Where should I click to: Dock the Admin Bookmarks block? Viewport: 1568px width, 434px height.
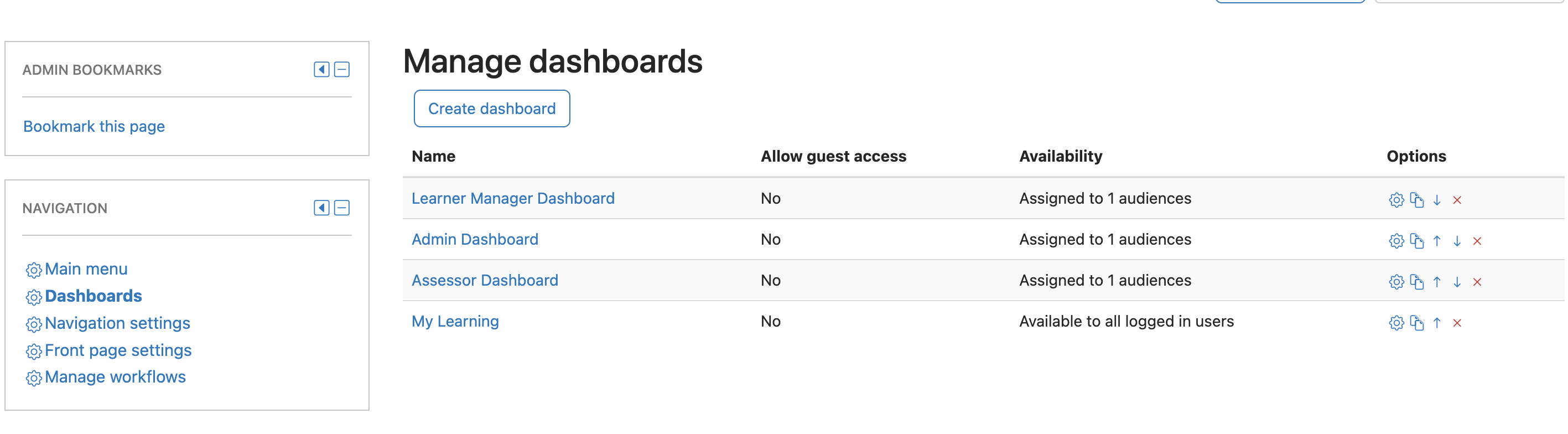(x=321, y=69)
